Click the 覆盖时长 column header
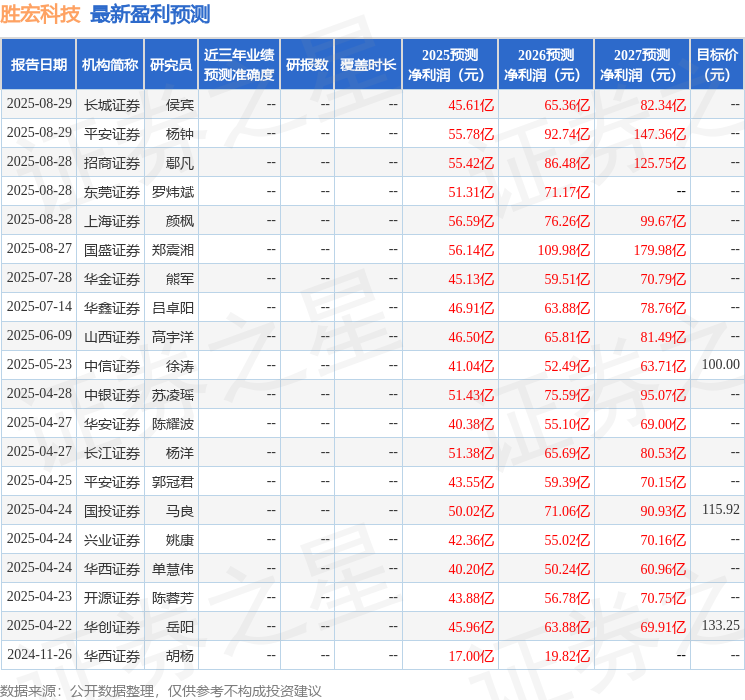 pos(368,65)
